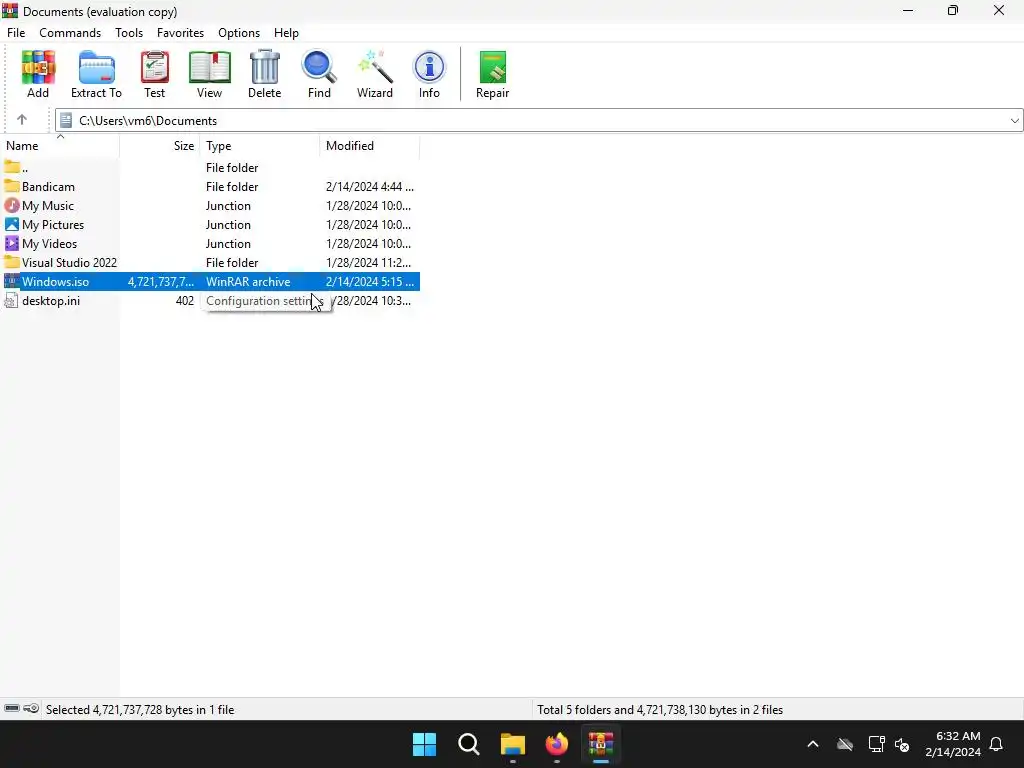Click the muted volume tray icon
The image size is (1024, 768).
point(902,744)
